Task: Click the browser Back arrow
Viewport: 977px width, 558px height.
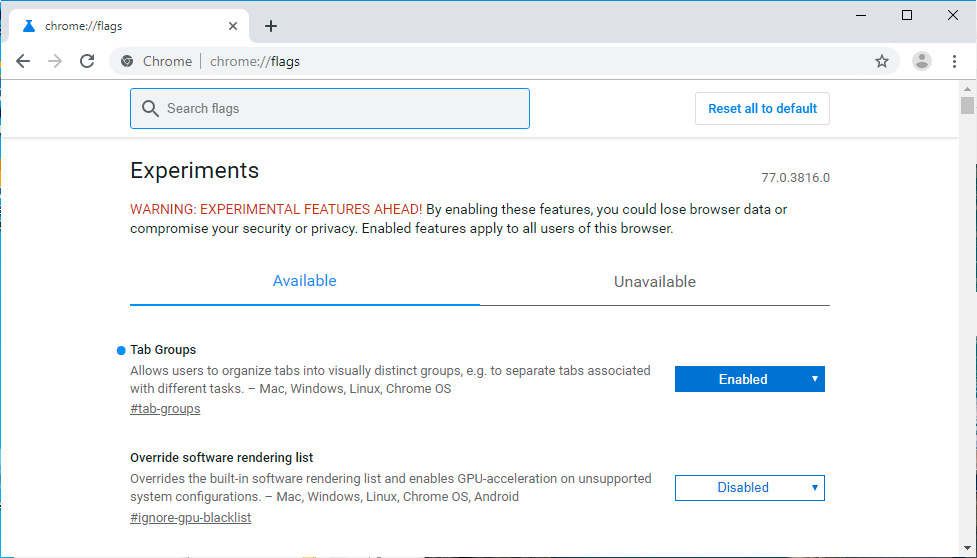Action: coord(23,61)
